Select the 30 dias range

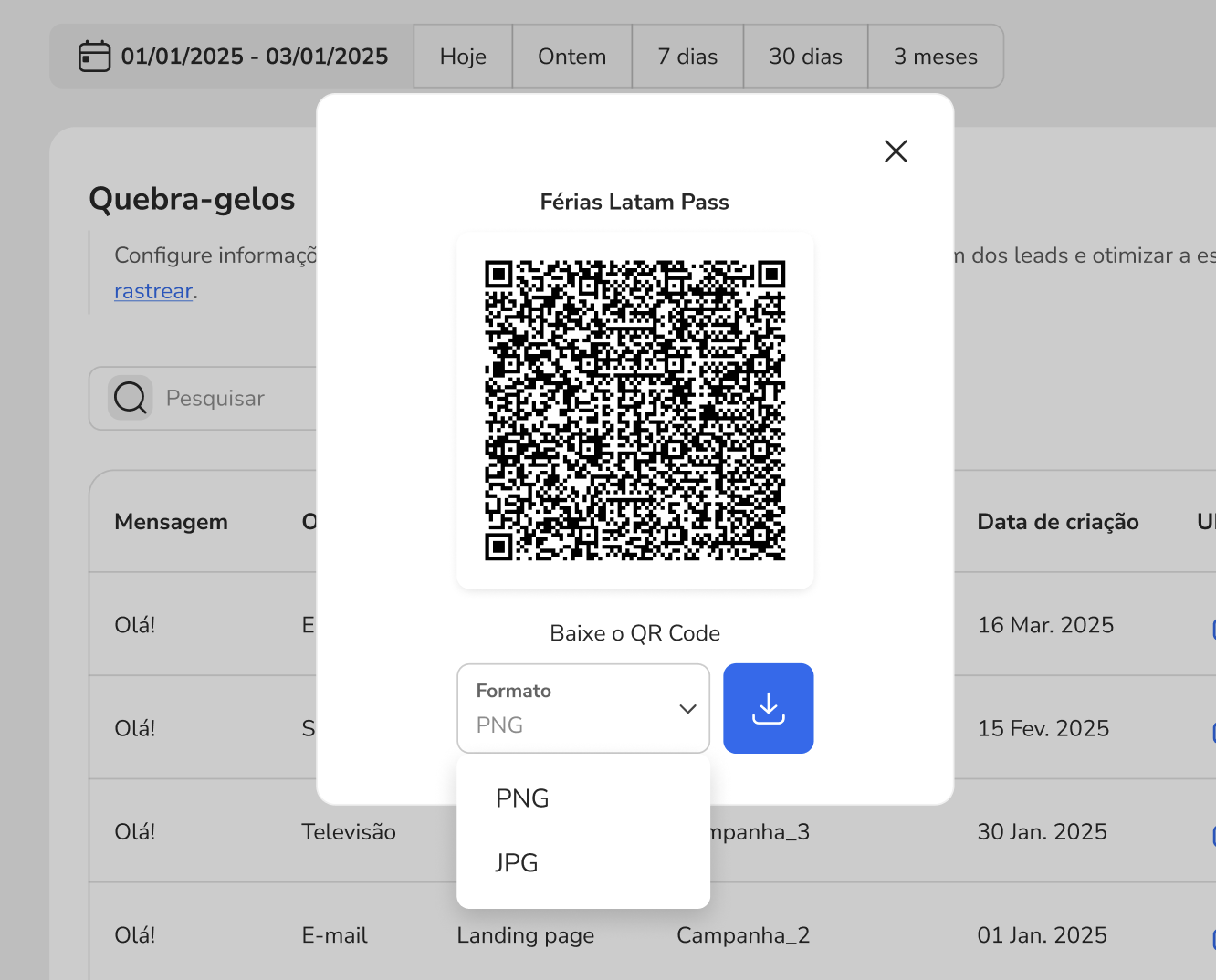point(805,57)
